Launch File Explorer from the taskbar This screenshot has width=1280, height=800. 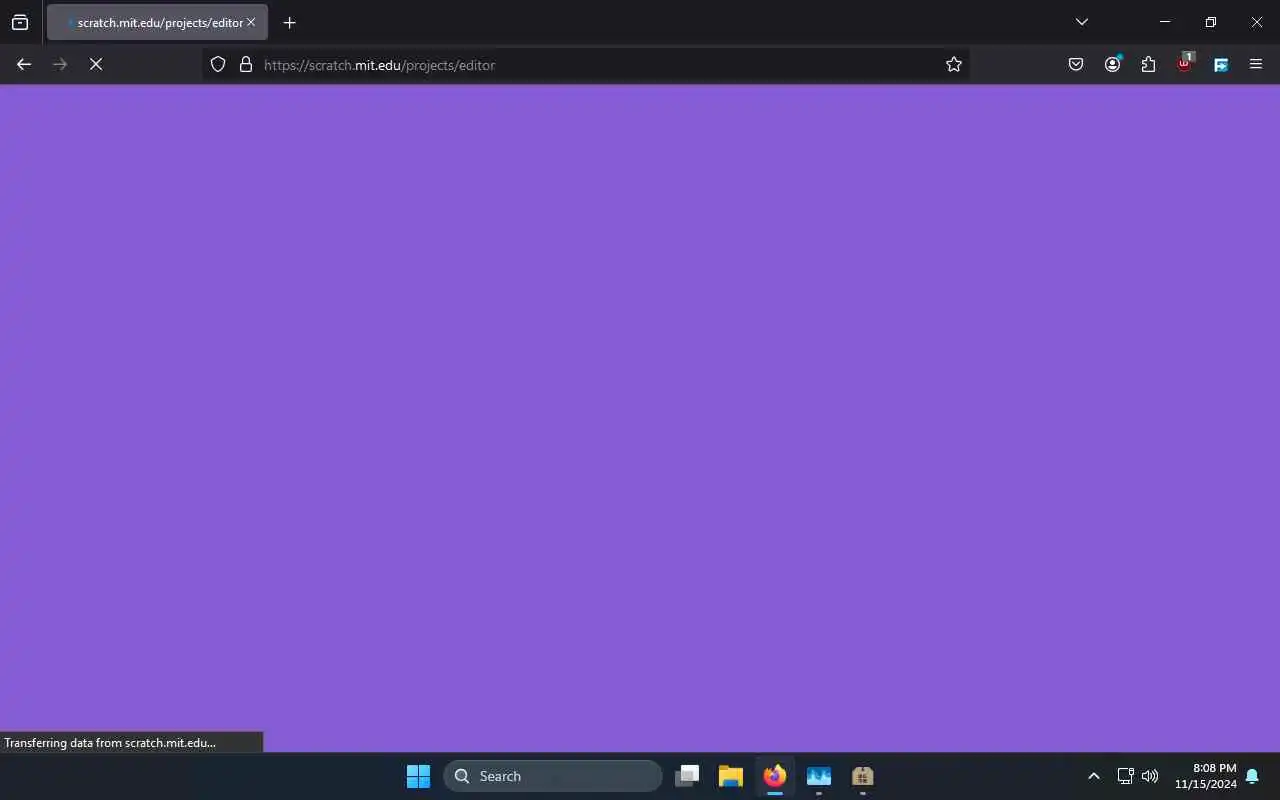pyautogui.click(x=731, y=776)
